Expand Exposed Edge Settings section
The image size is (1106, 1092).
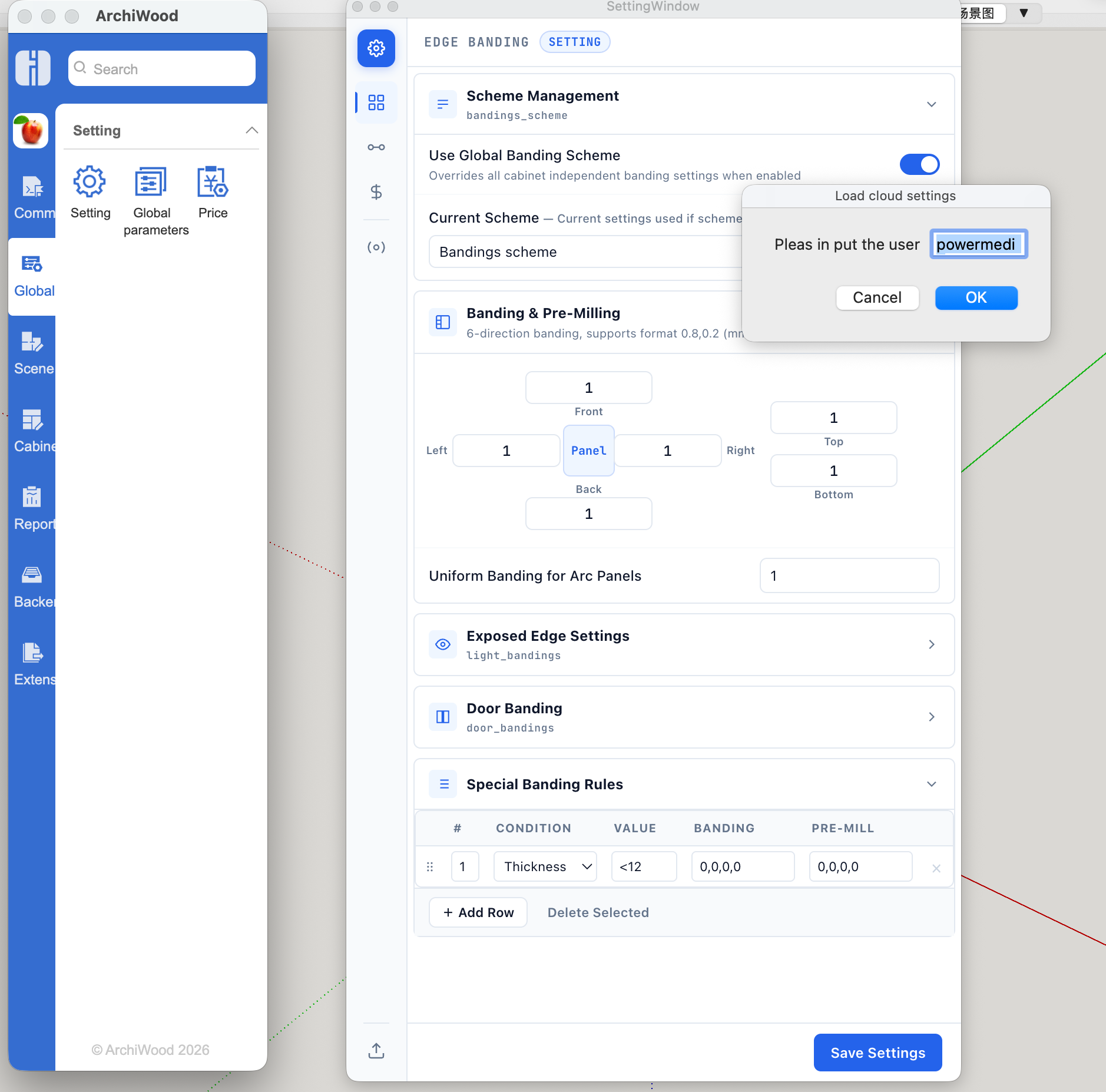click(x=932, y=644)
